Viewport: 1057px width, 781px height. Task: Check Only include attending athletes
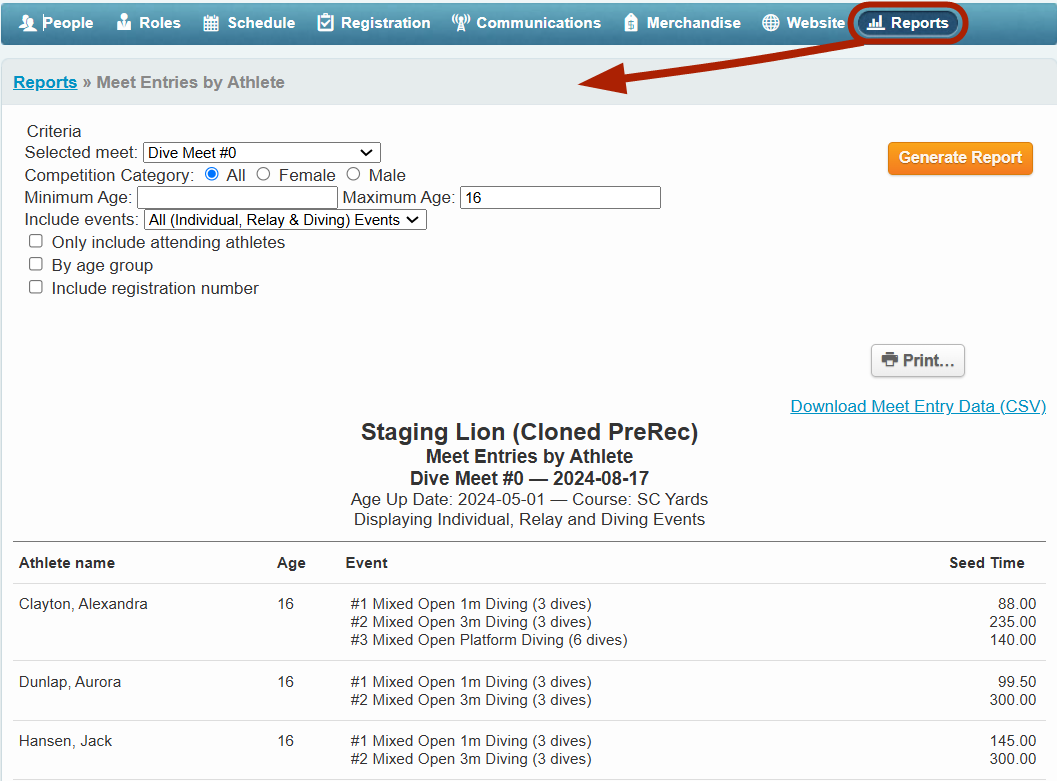pos(36,241)
